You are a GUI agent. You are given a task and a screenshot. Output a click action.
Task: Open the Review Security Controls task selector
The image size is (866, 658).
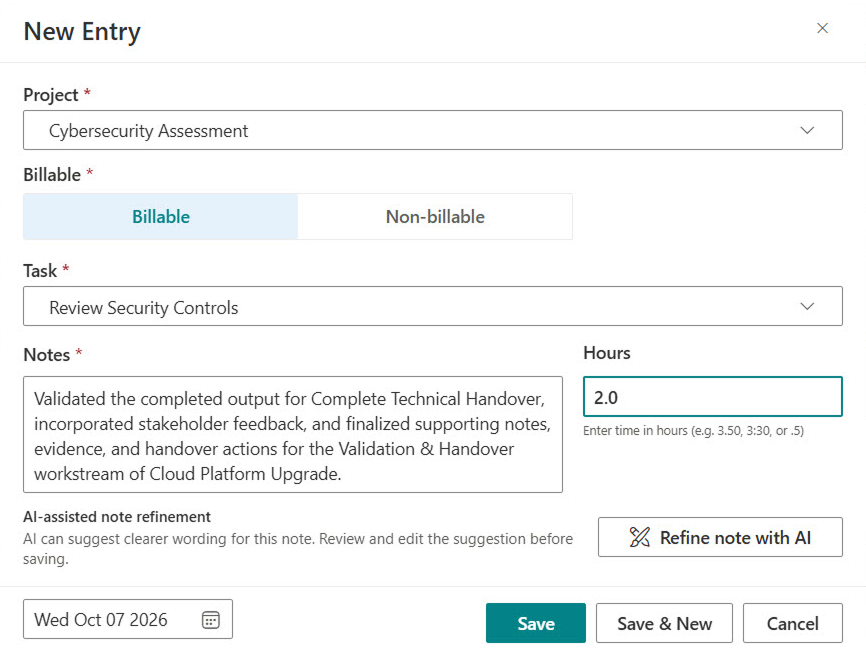point(433,306)
